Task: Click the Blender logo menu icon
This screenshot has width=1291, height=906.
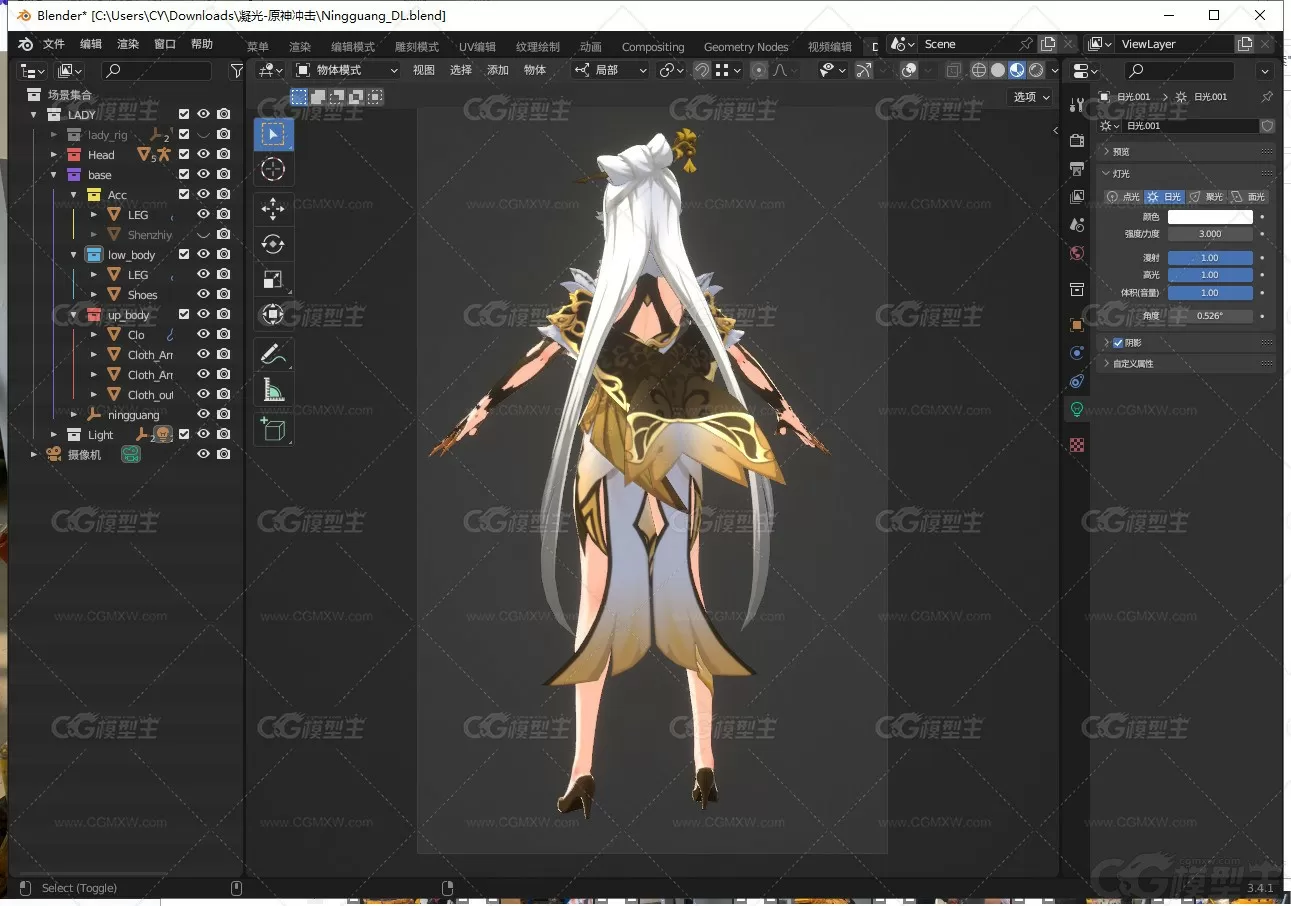Action: [26, 44]
